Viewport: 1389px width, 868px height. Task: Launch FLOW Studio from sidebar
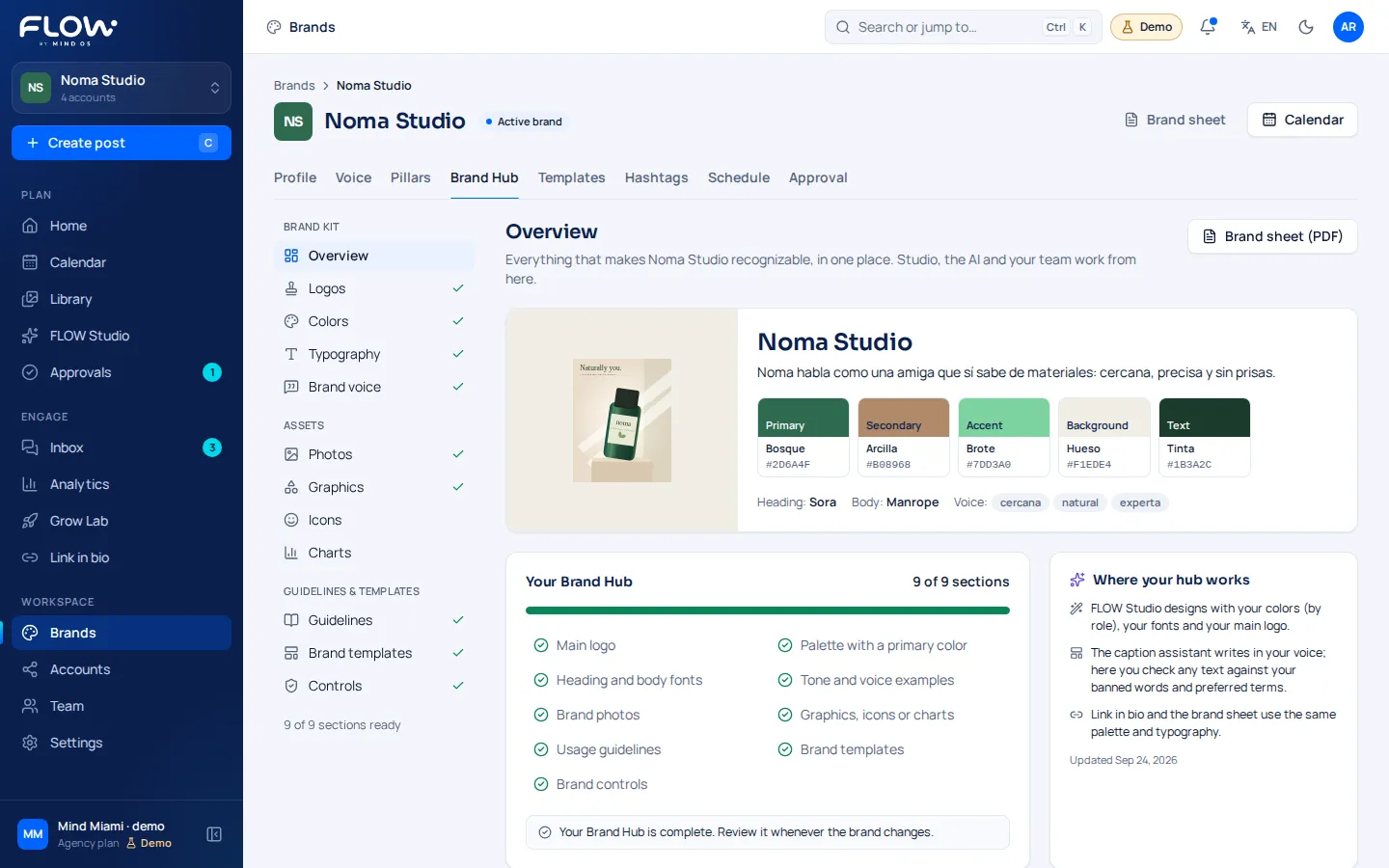click(x=122, y=336)
